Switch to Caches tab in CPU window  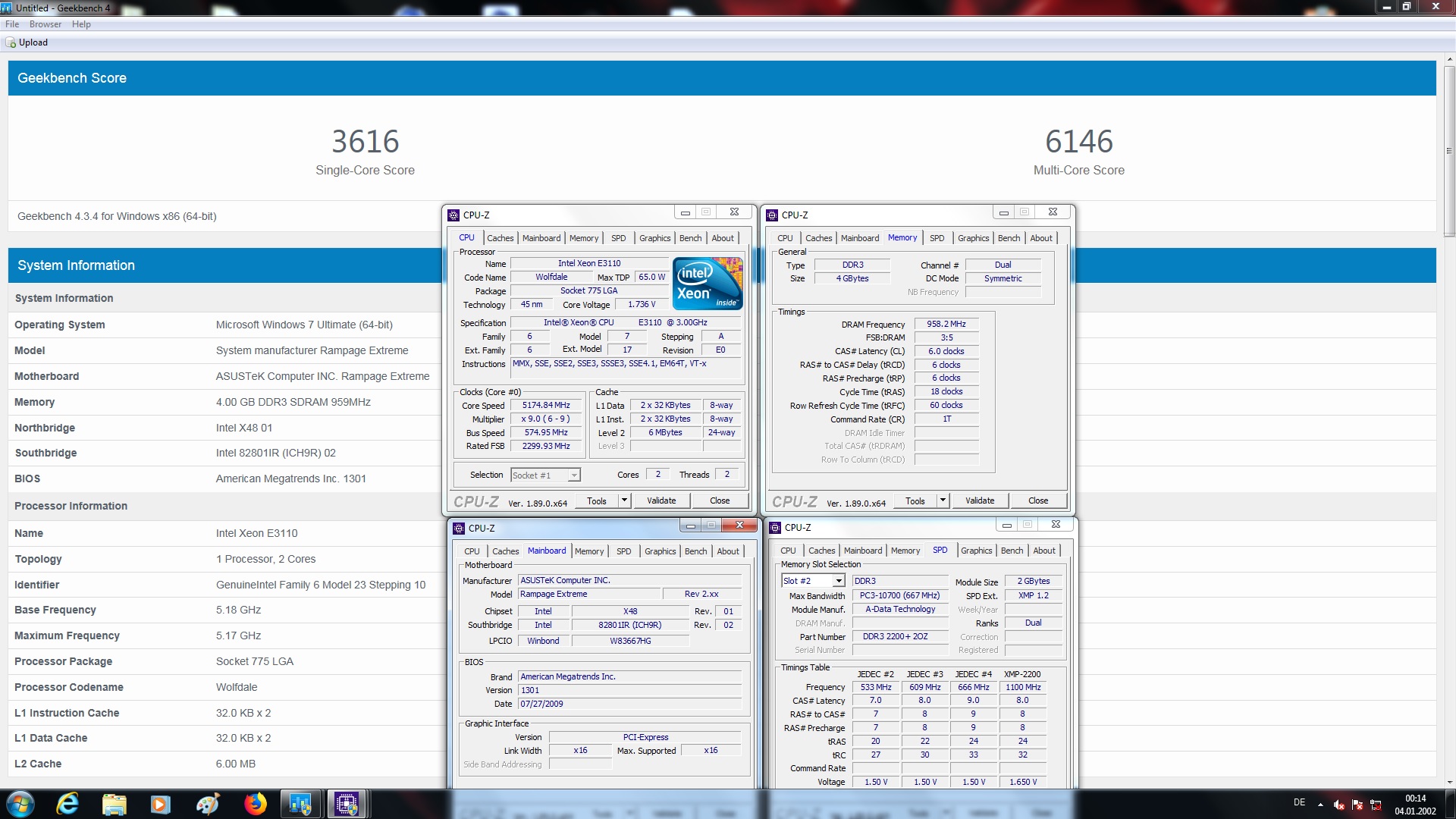500,238
